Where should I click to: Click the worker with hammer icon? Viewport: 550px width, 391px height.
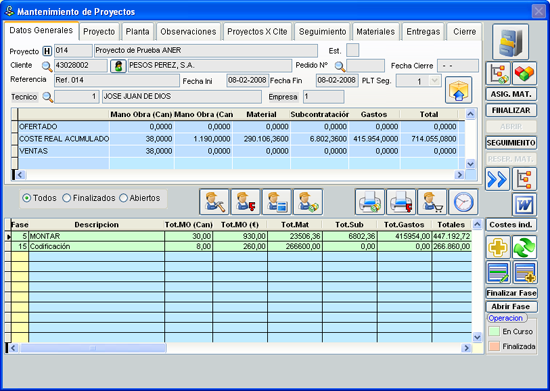(214, 202)
